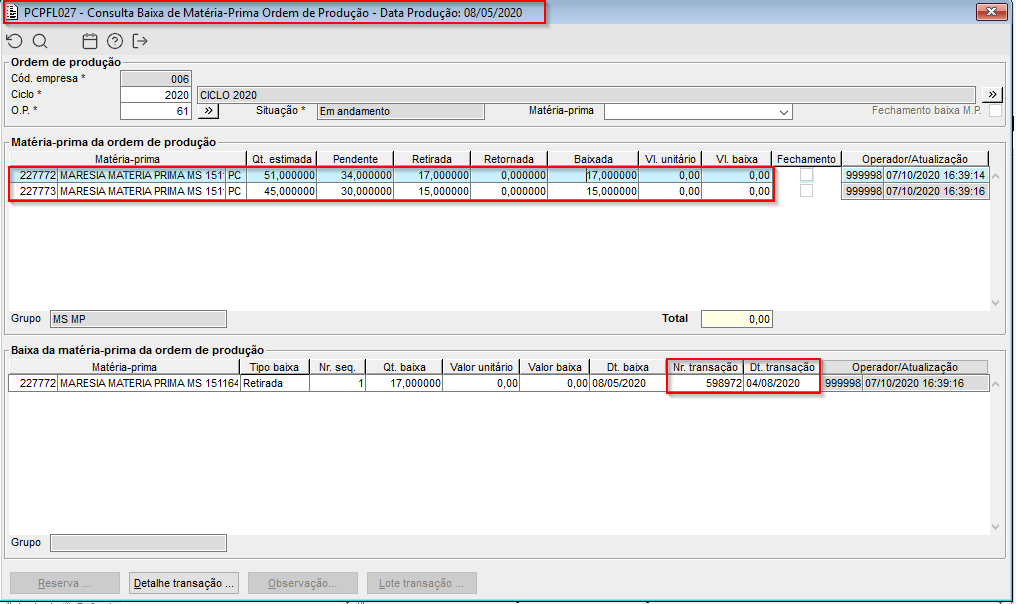Click the Ciclo field containing 2020

(156, 95)
